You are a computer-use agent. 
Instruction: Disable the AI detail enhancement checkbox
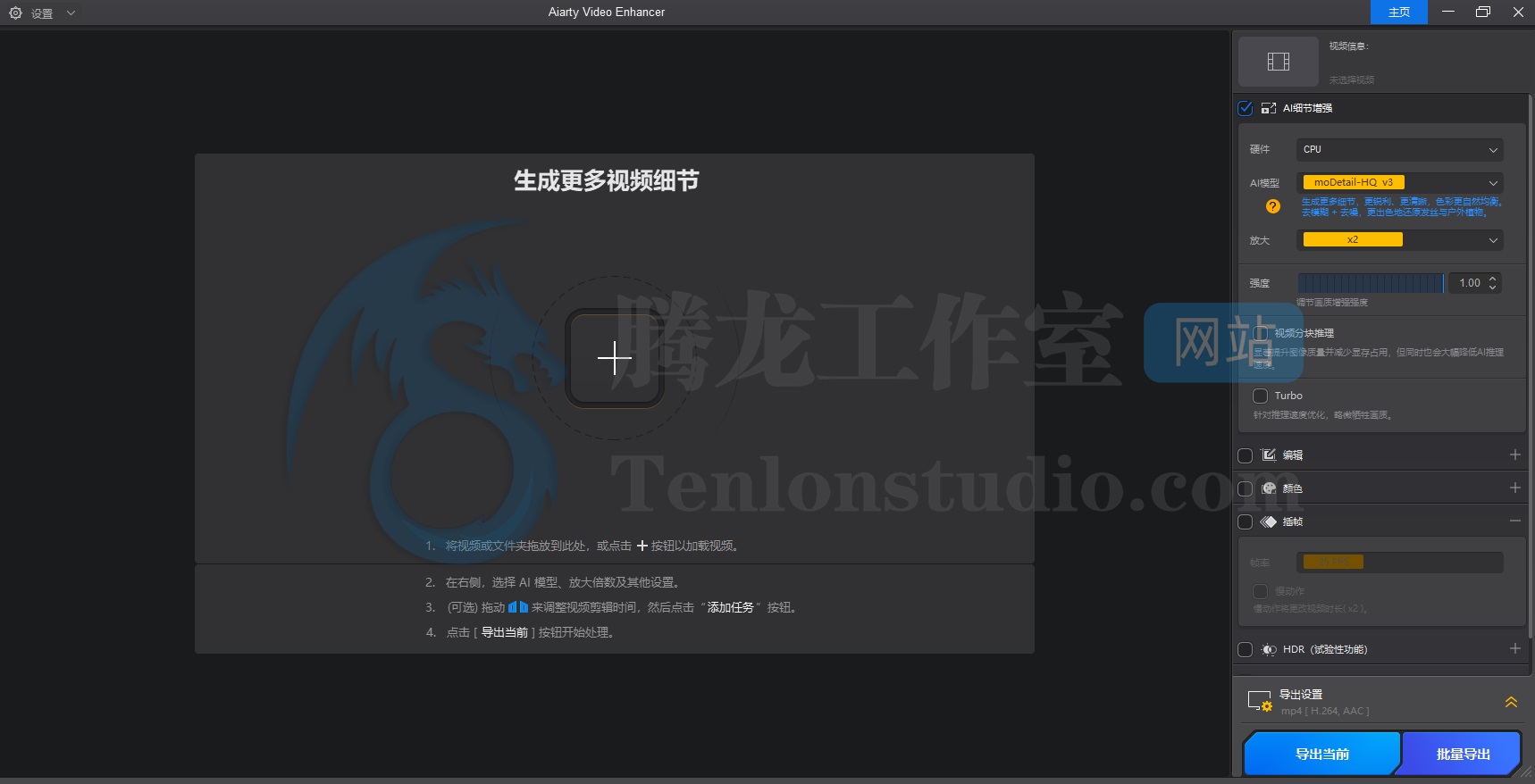(x=1246, y=108)
